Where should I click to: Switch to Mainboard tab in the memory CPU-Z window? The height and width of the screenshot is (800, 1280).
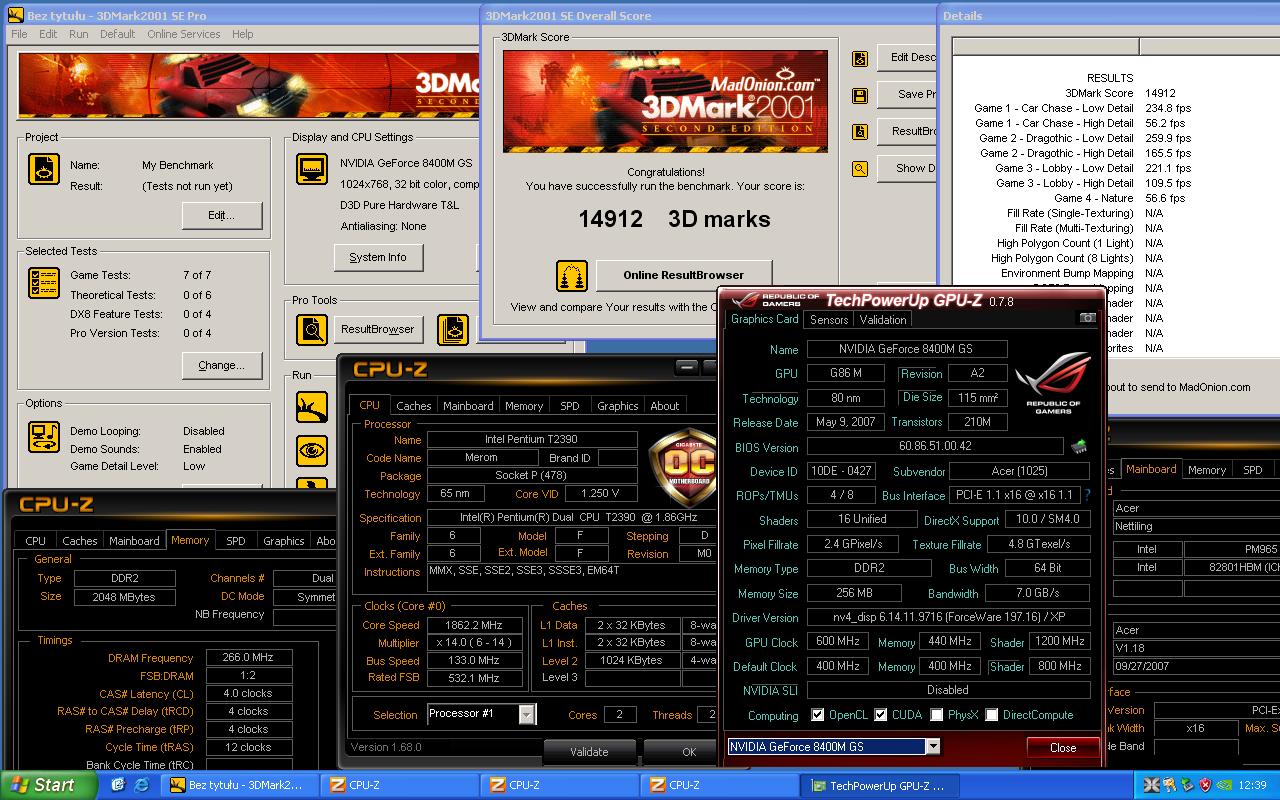[x=134, y=541]
